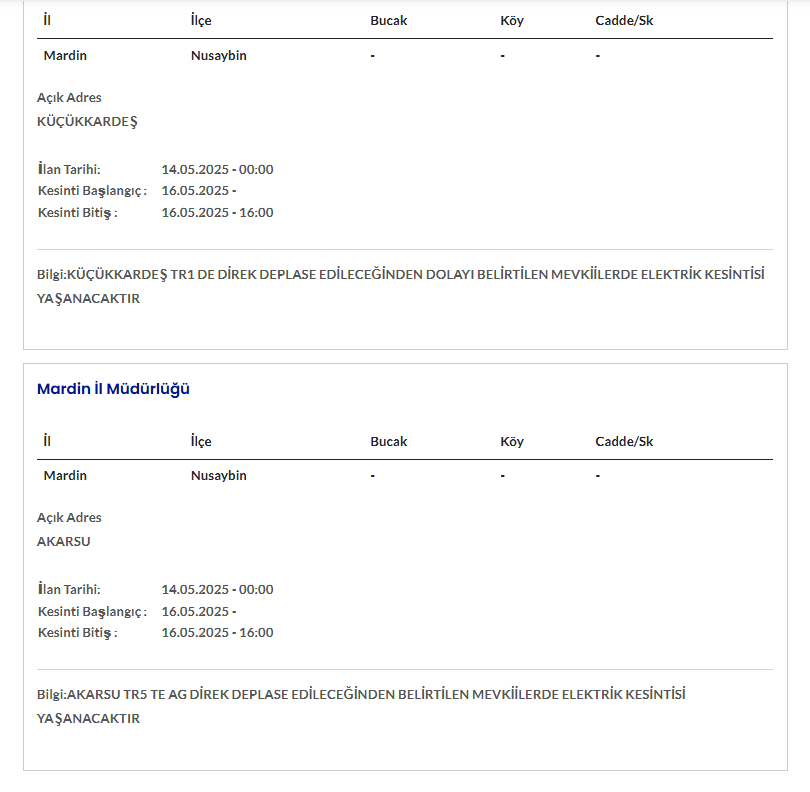Click the AKARSU address text
Screen dimensions: 810x792
[x=64, y=542]
